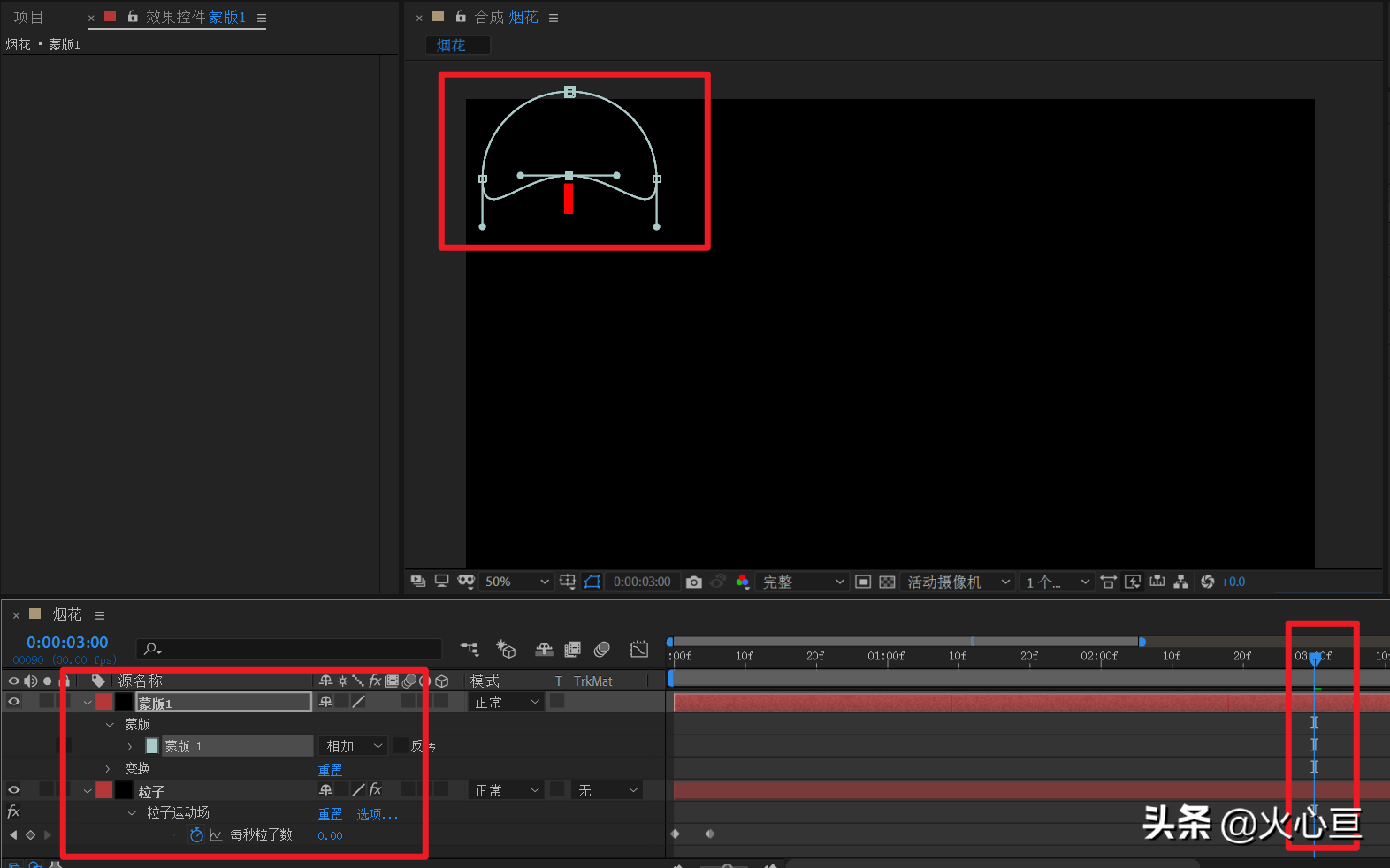This screenshot has width=1390, height=868.
Task: Toggle shy switch on 粒子 layer
Action: pyautogui.click(x=326, y=789)
